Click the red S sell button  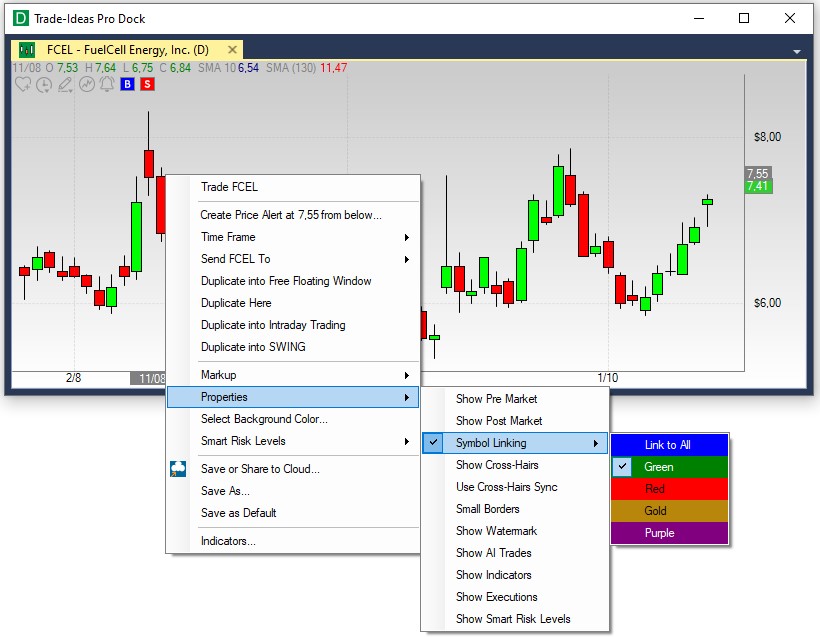click(147, 84)
